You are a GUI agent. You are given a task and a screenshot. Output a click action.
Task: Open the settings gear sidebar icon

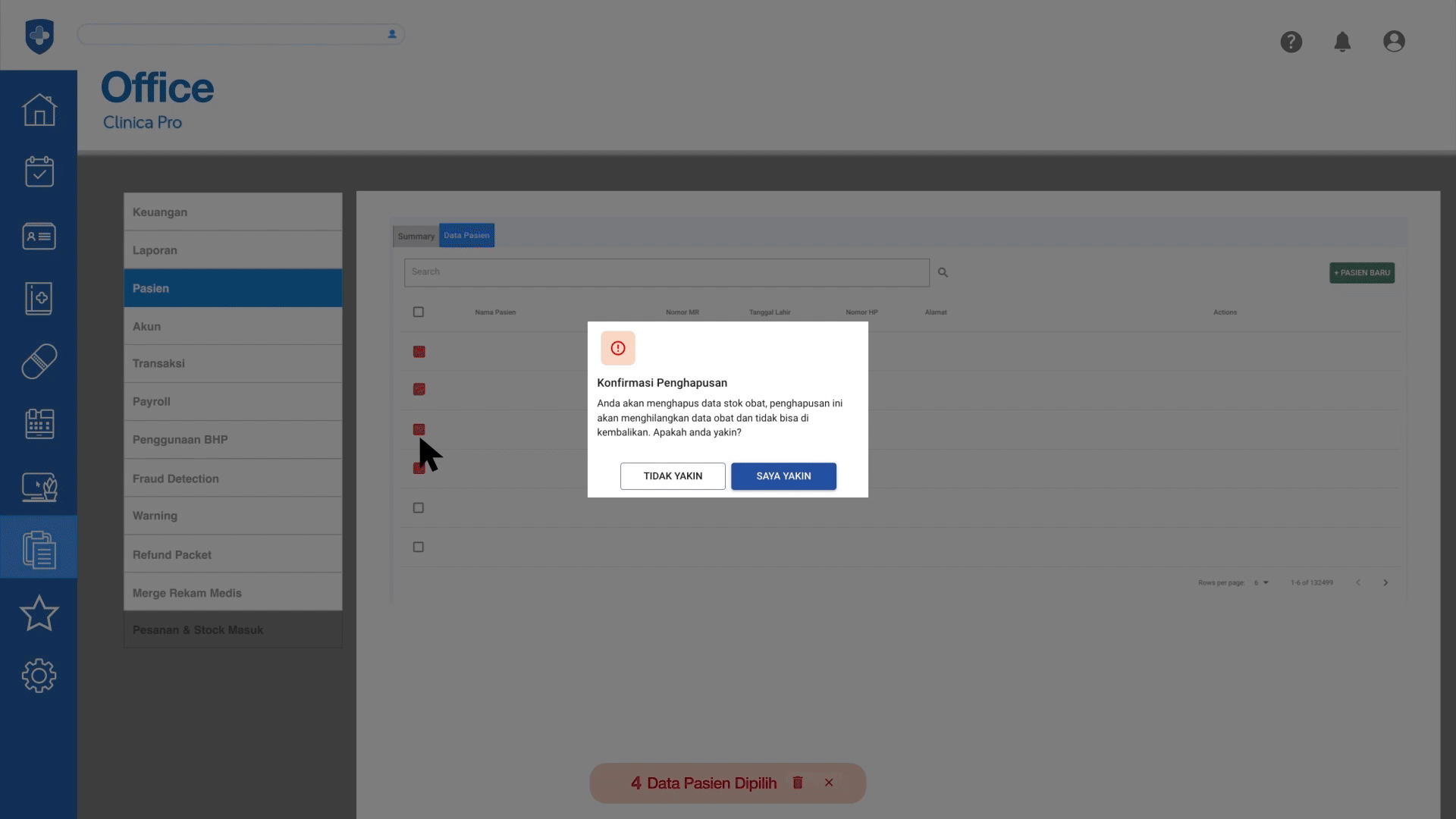tap(39, 675)
